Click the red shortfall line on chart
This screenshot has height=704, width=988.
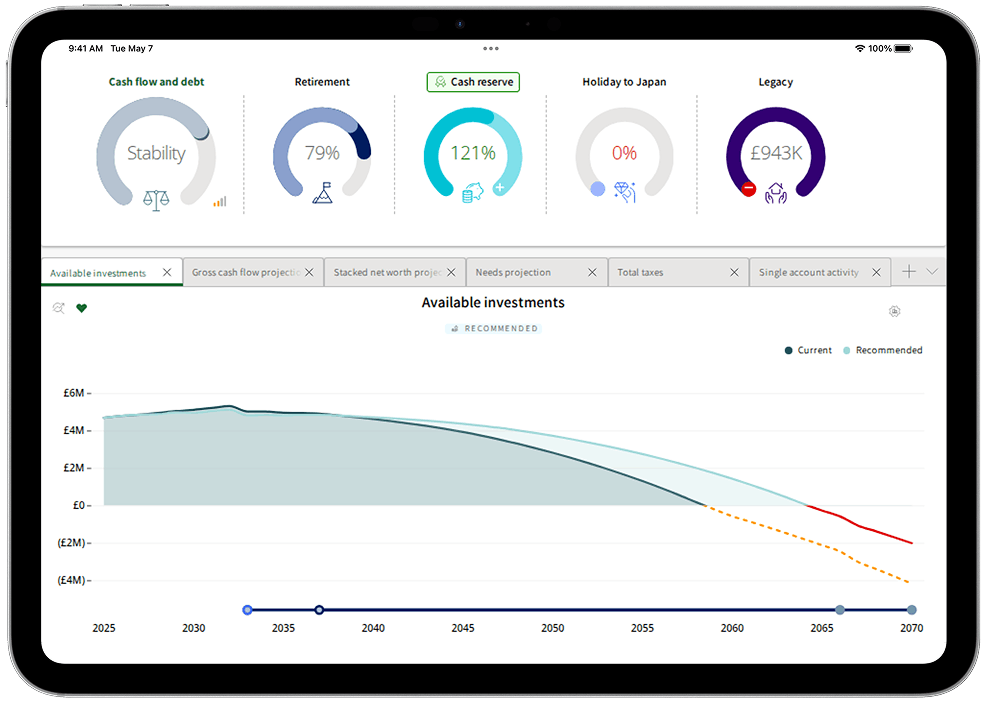point(861,525)
